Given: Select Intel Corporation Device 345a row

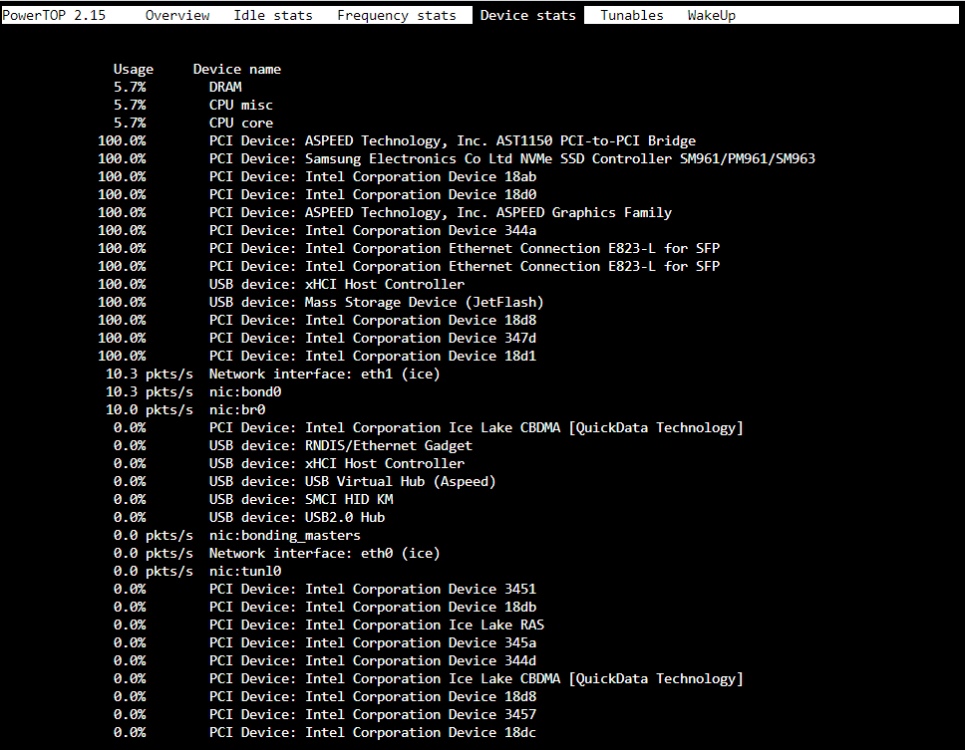Looking at the screenshot, I should pos(325,642).
